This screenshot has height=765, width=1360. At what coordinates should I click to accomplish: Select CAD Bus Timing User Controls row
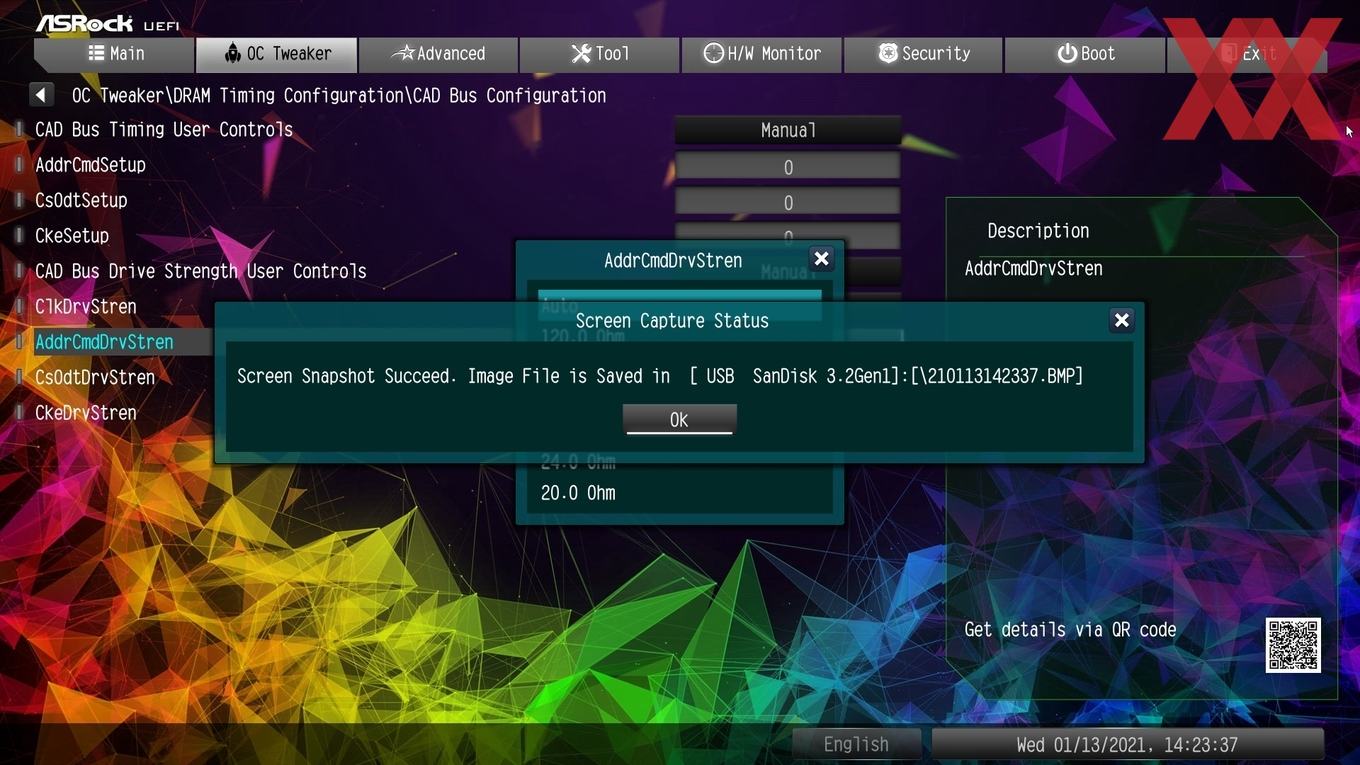(x=164, y=130)
